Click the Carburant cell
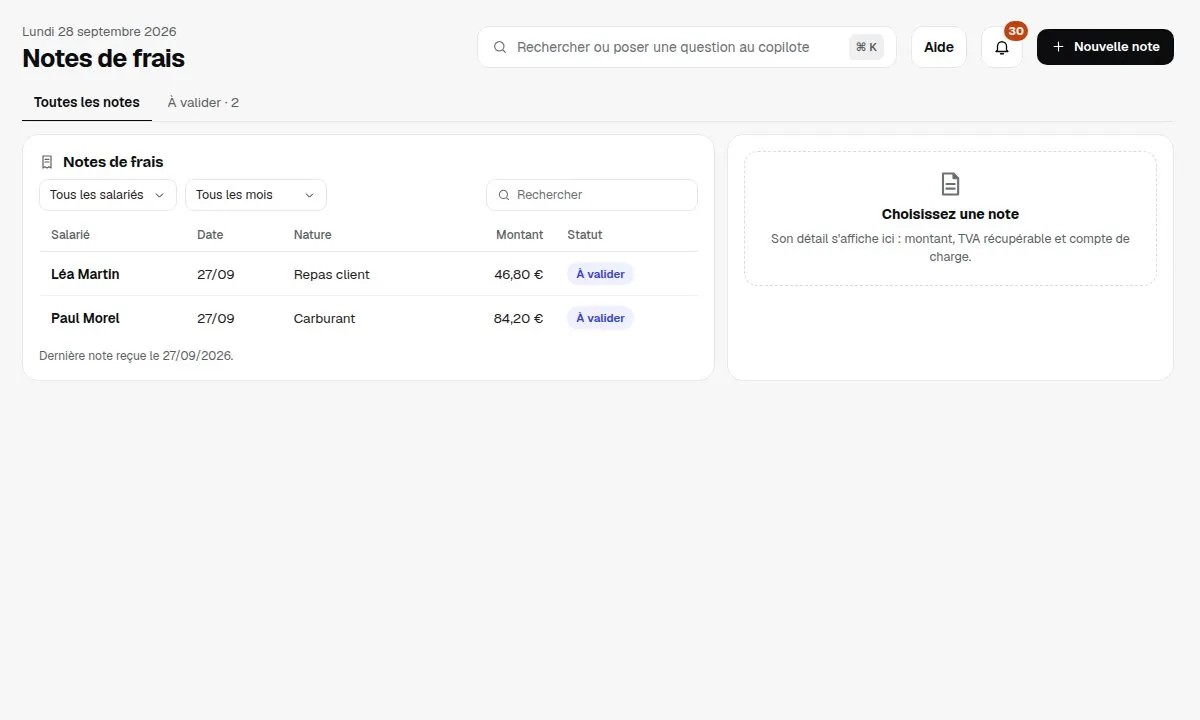The height and width of the screenshot is (720, 1200). tap(325, 318)
